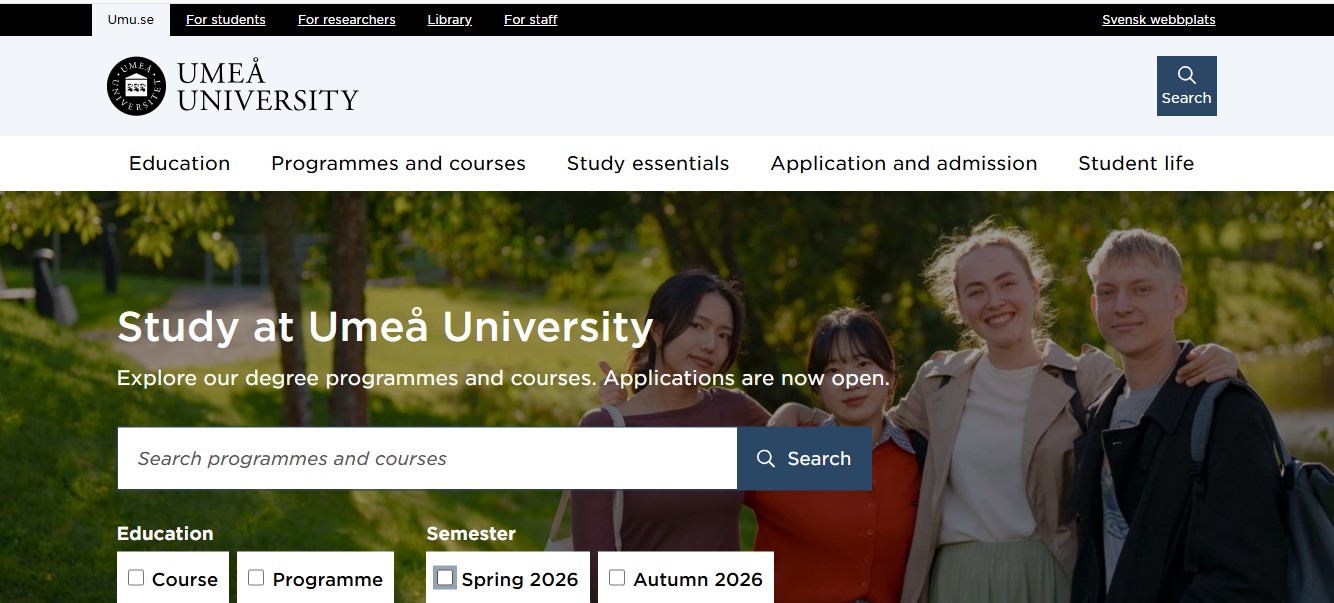Screen dimensions: 1334x603
Task: Open Application and admission section
Action: 903,163
